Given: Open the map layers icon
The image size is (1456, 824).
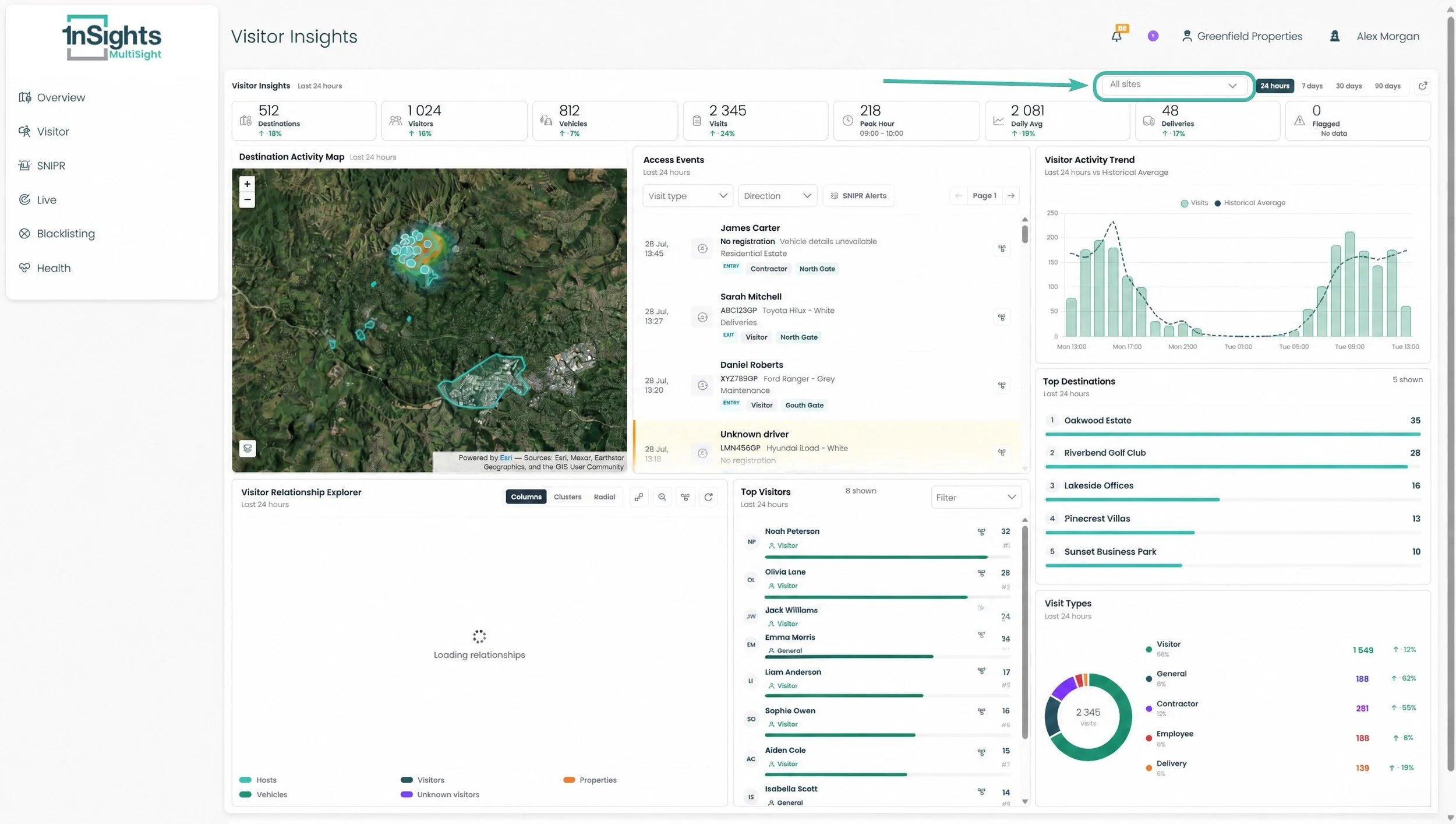Looking at the screenshot, I should coord(248,448).
